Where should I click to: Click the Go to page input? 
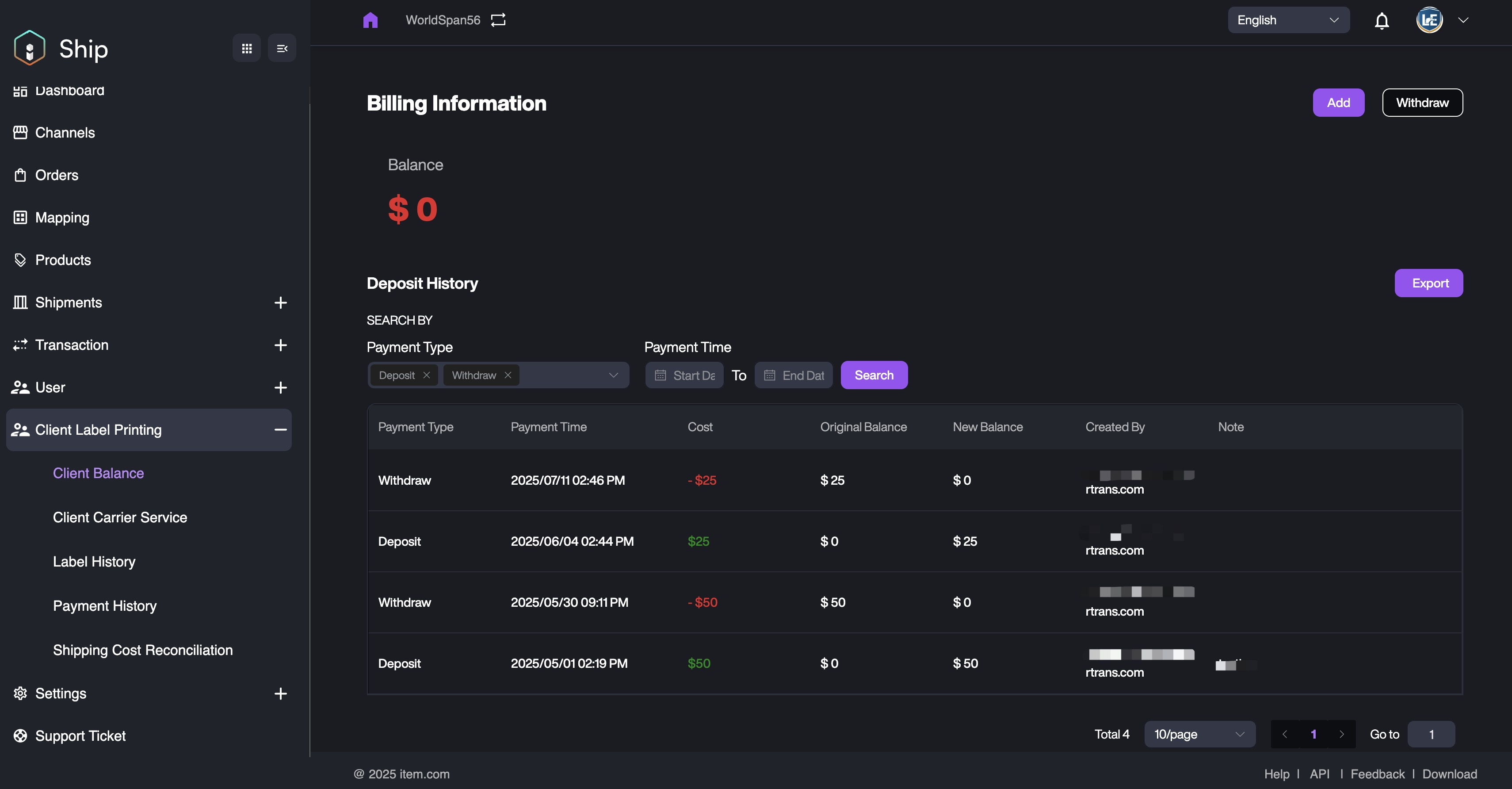(x=1431, y=735)
